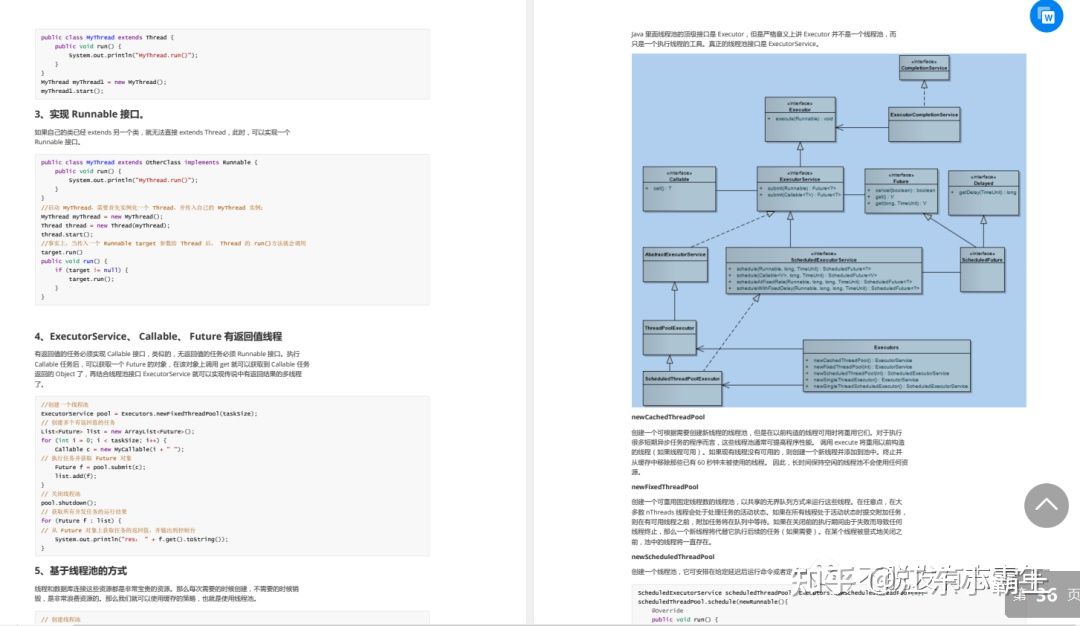Click code line 'public class MyThread extends Thread {'

click(x=107, y=37)
